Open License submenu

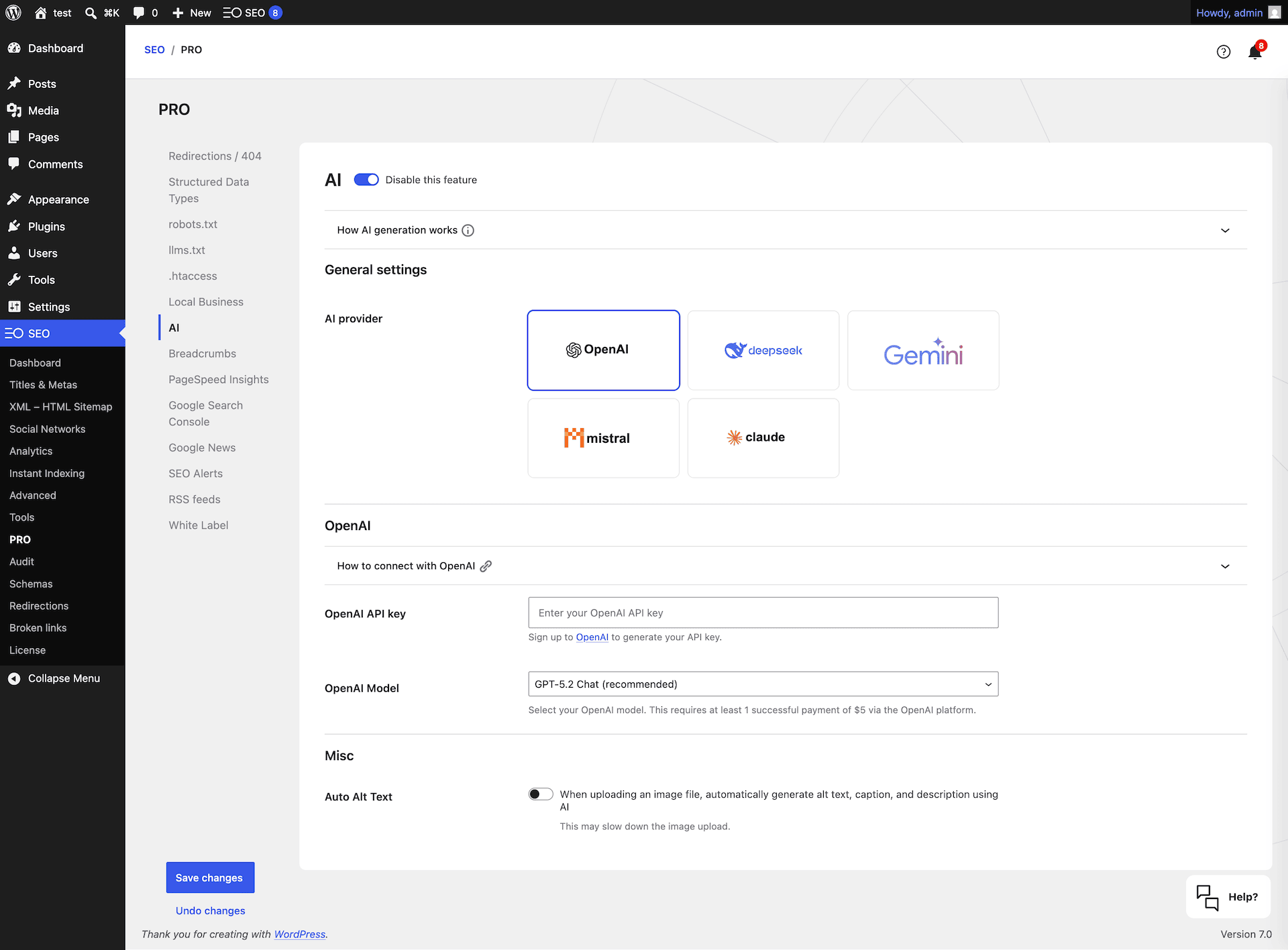[28, 650]
